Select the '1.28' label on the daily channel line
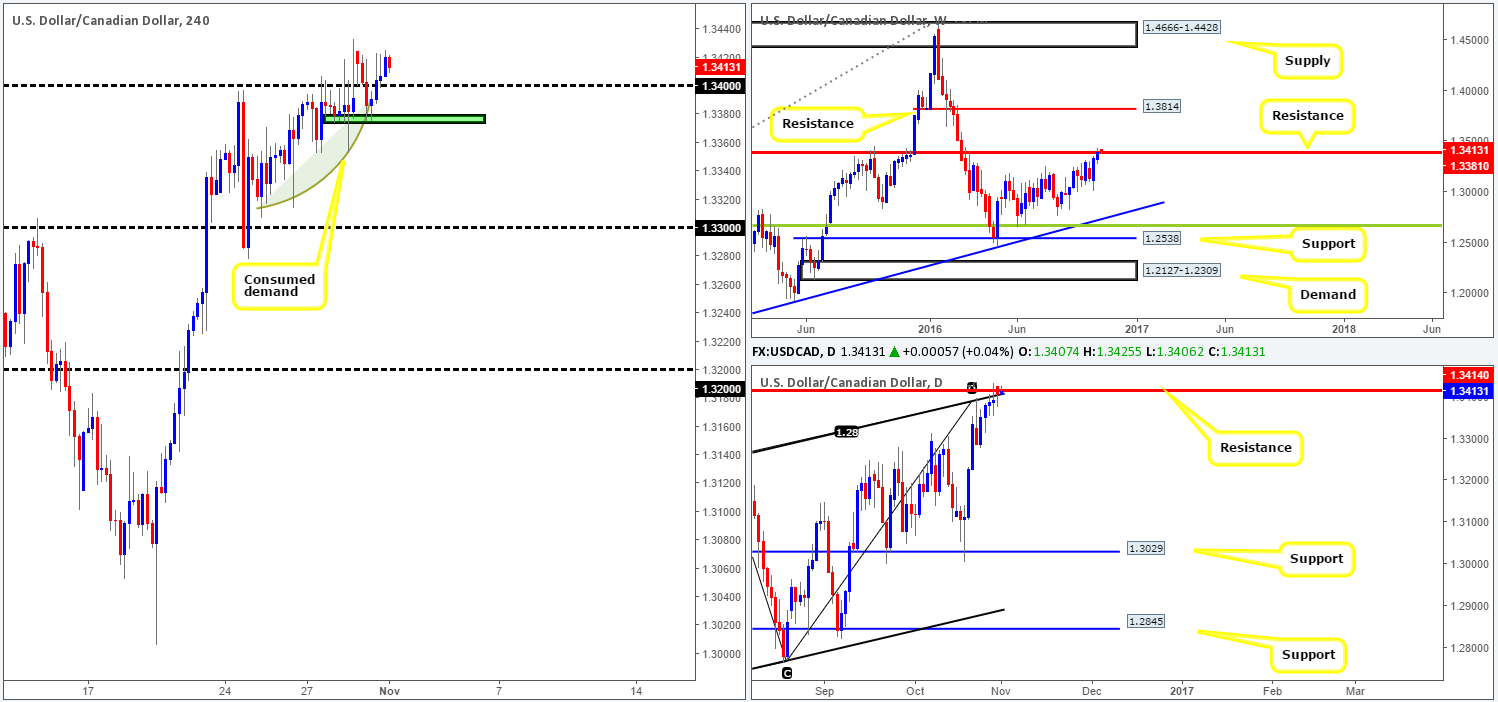 pyautogui.click(x=848, y=432)
